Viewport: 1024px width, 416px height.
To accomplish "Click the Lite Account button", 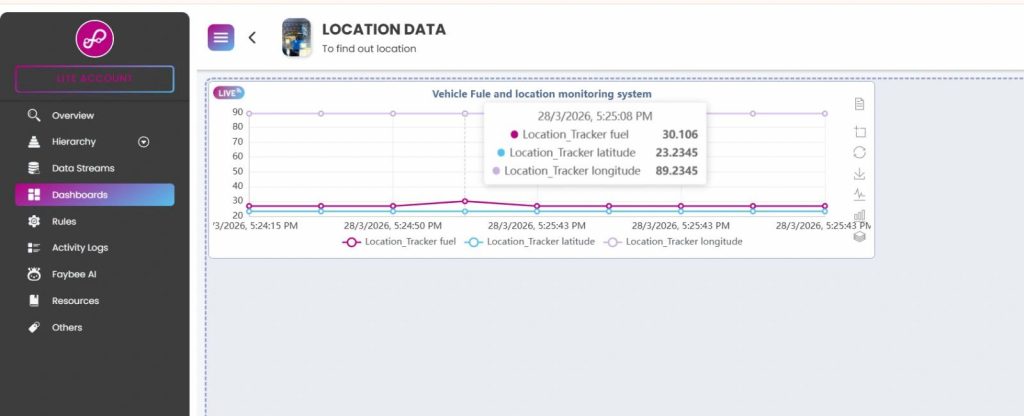I will click(x=94, y=78).
